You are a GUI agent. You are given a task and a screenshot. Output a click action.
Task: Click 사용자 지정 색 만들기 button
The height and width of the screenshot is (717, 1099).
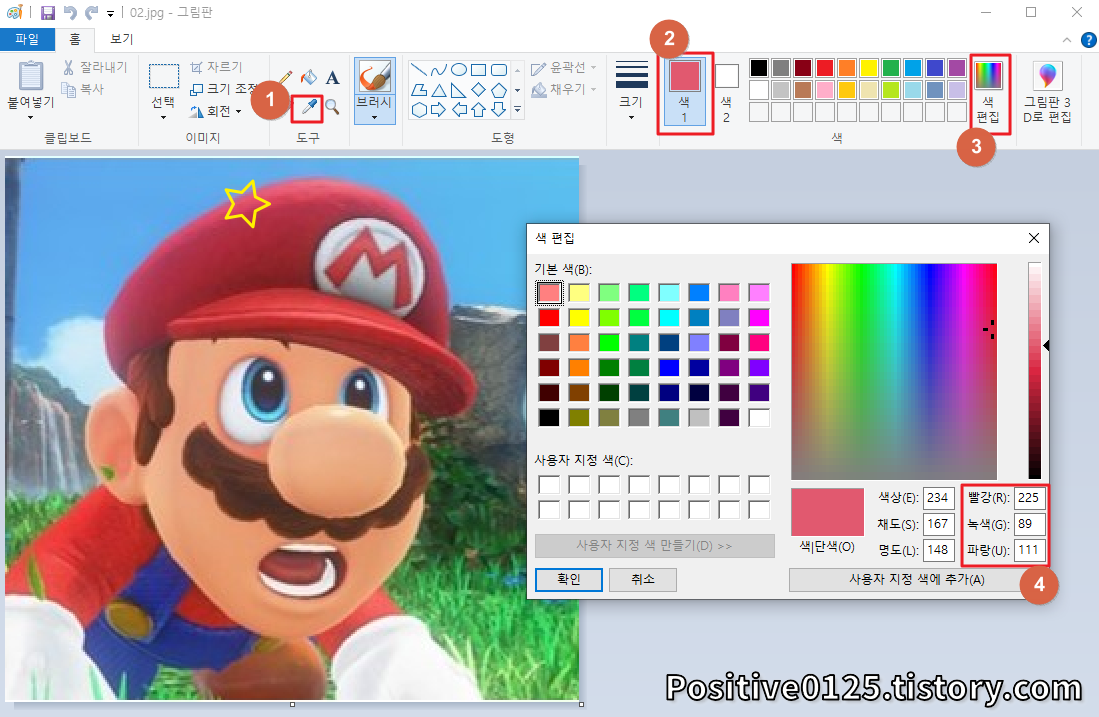pos(655,545)
